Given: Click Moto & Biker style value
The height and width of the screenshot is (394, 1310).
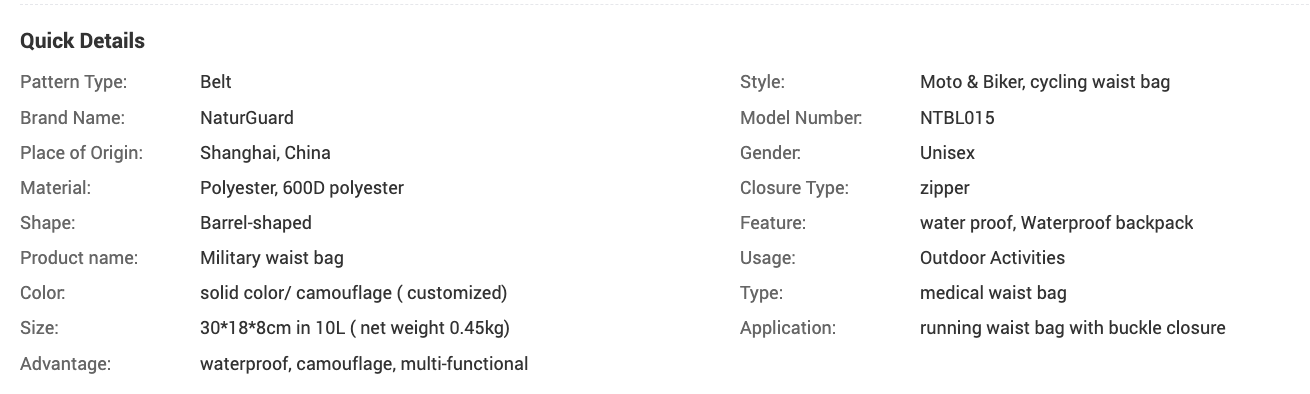Looking at the screenshot, I should click(1045, 82).
